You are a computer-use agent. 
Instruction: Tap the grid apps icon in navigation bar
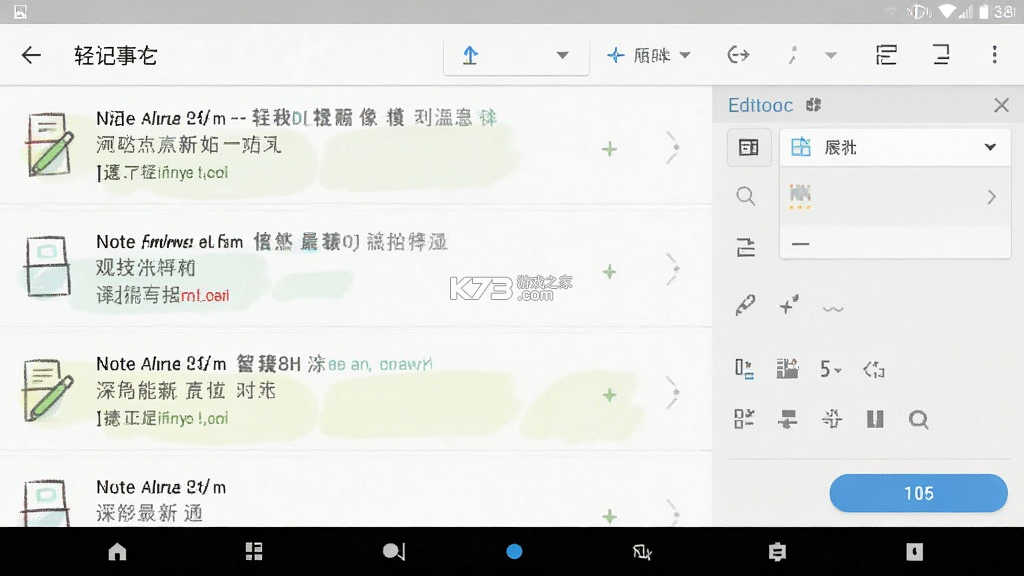click(254, 552)
